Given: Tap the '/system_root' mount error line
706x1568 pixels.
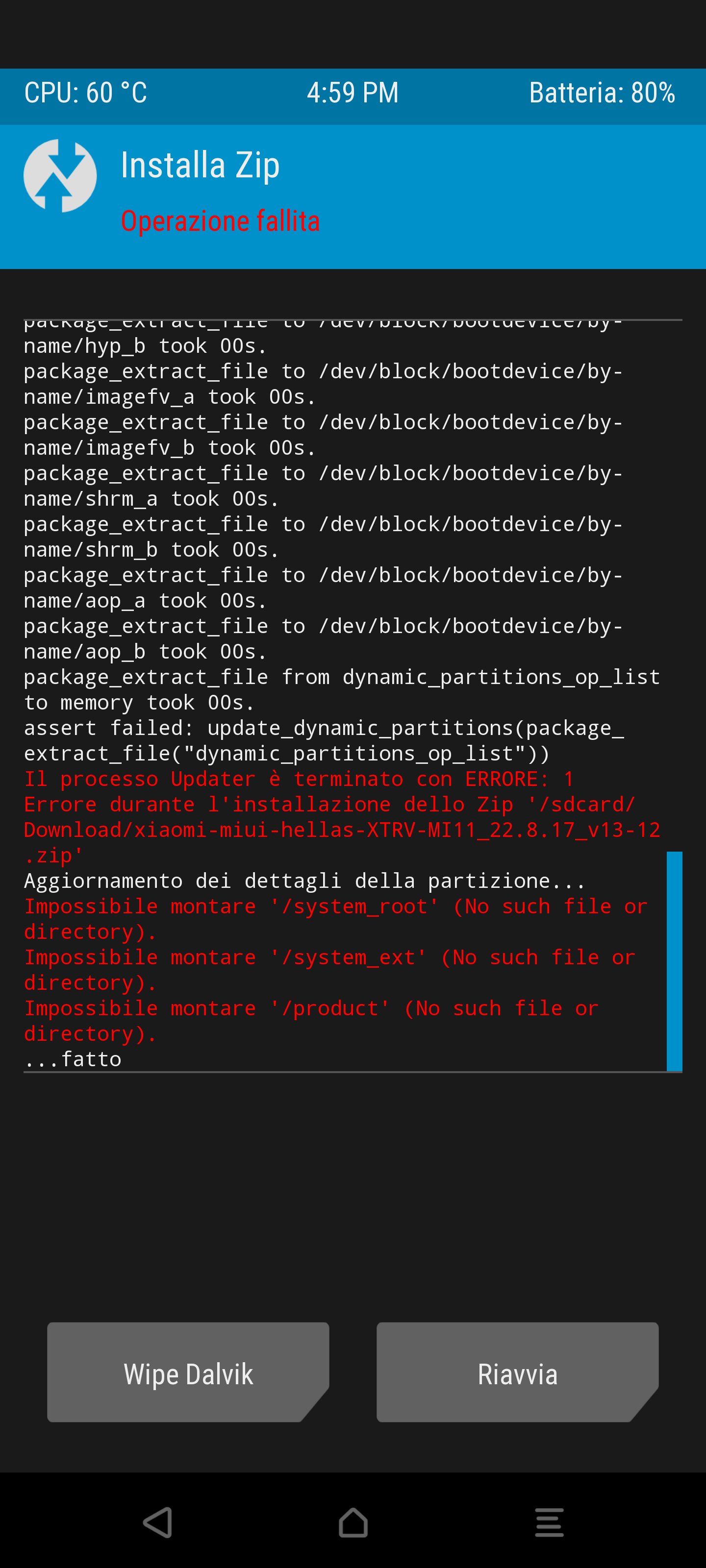Looking at the screenshot, I should pos(335,919).
